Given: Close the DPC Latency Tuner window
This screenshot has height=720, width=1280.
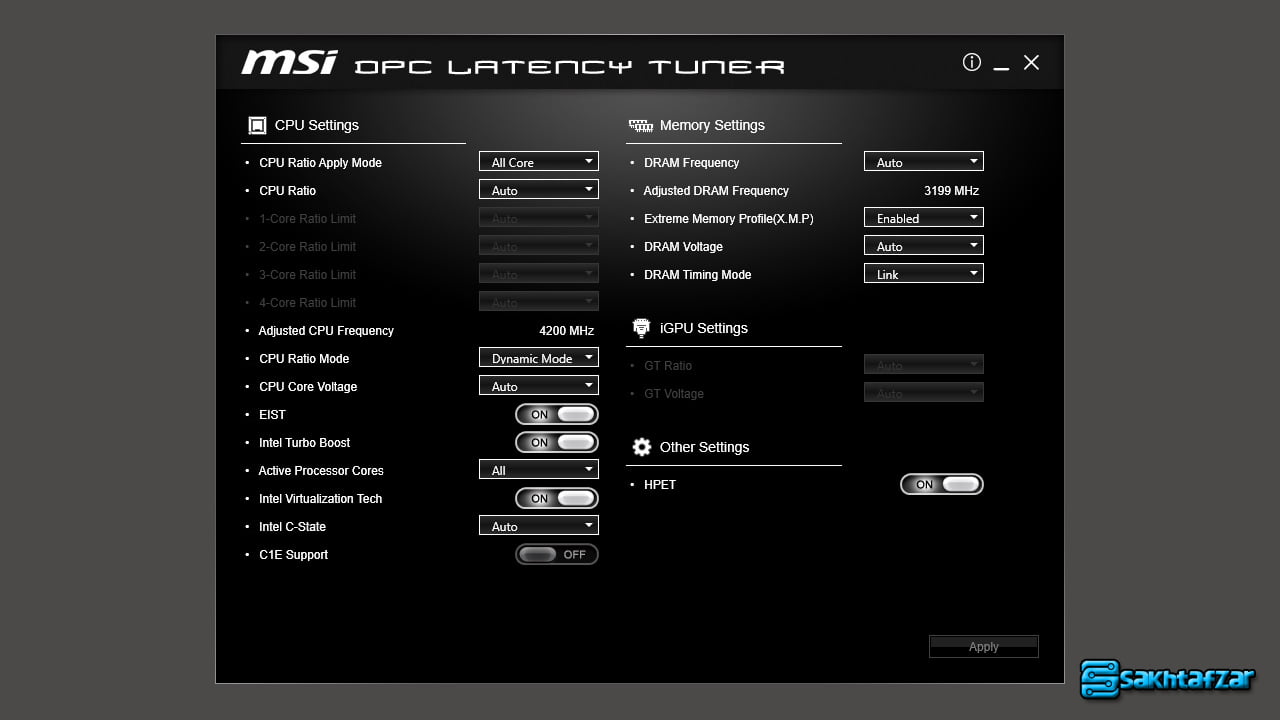Looking at the screenshot, I should pyautogui.click(x=1032, y=62).
